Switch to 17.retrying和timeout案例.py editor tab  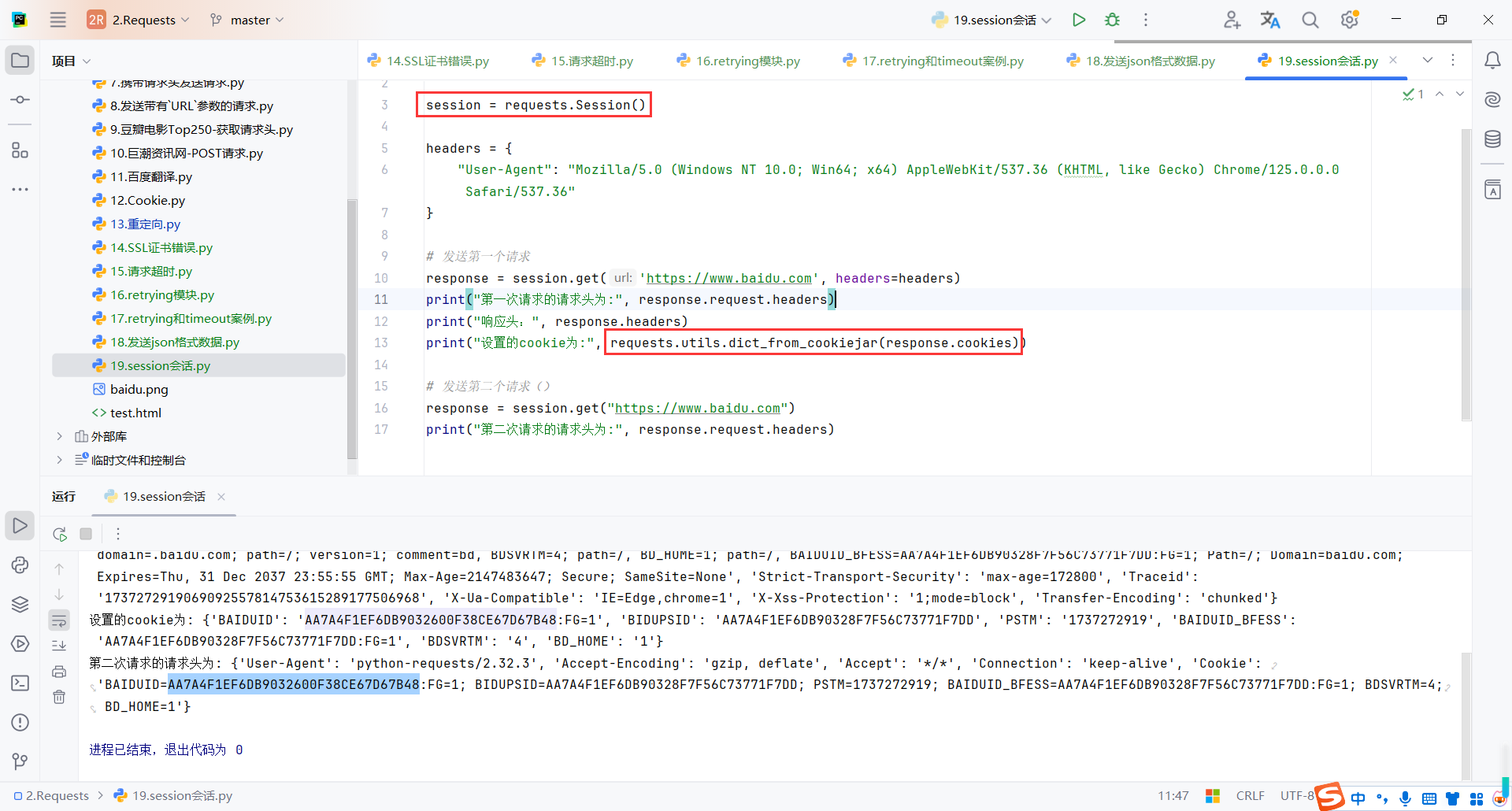coord(933,61)
